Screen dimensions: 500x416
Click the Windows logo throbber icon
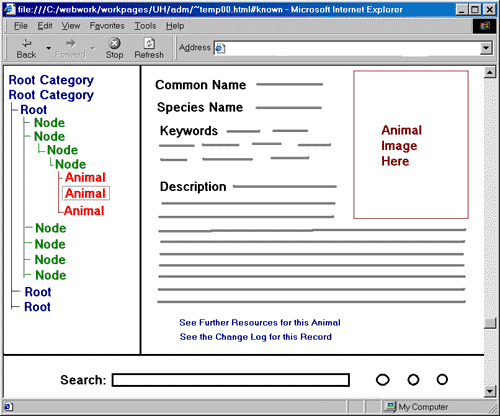coord(485,26)
